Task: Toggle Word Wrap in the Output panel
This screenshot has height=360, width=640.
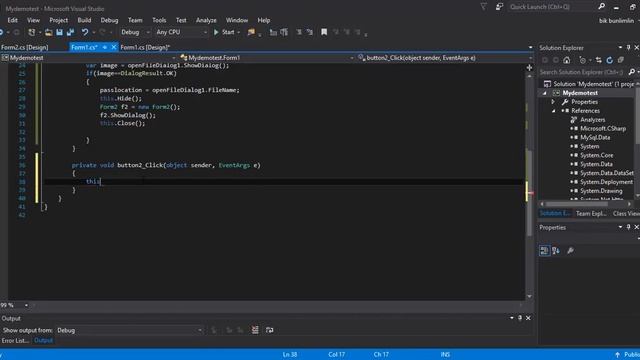Action: (x=269, y=330)
